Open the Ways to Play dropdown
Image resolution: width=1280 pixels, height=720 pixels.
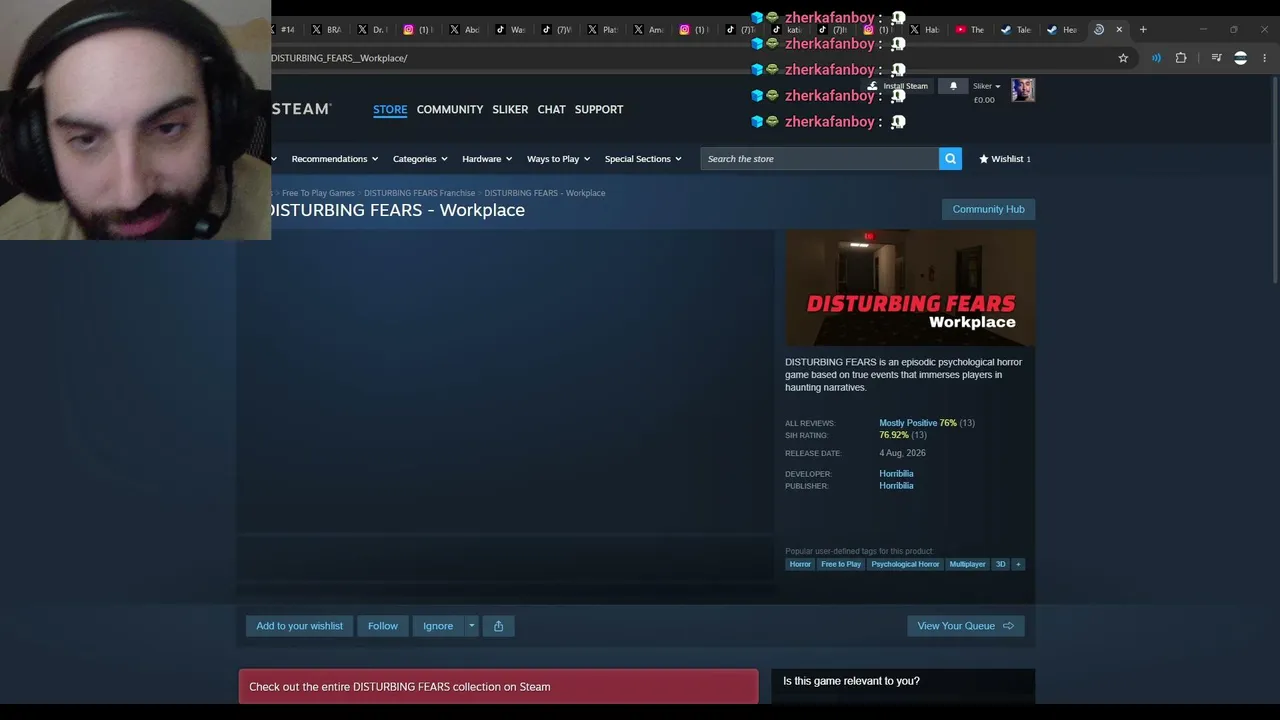558,159
